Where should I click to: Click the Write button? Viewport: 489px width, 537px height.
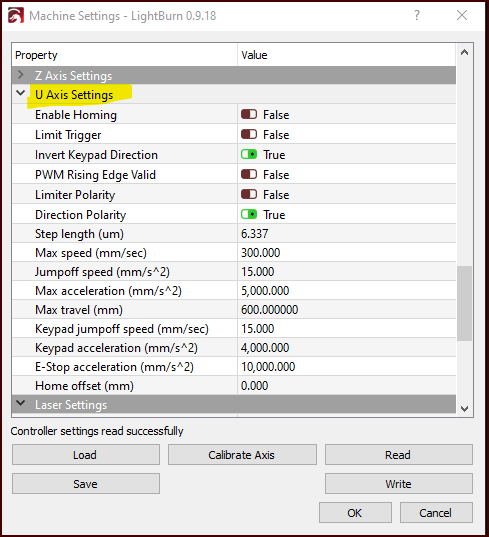click(x=399, y=484)
